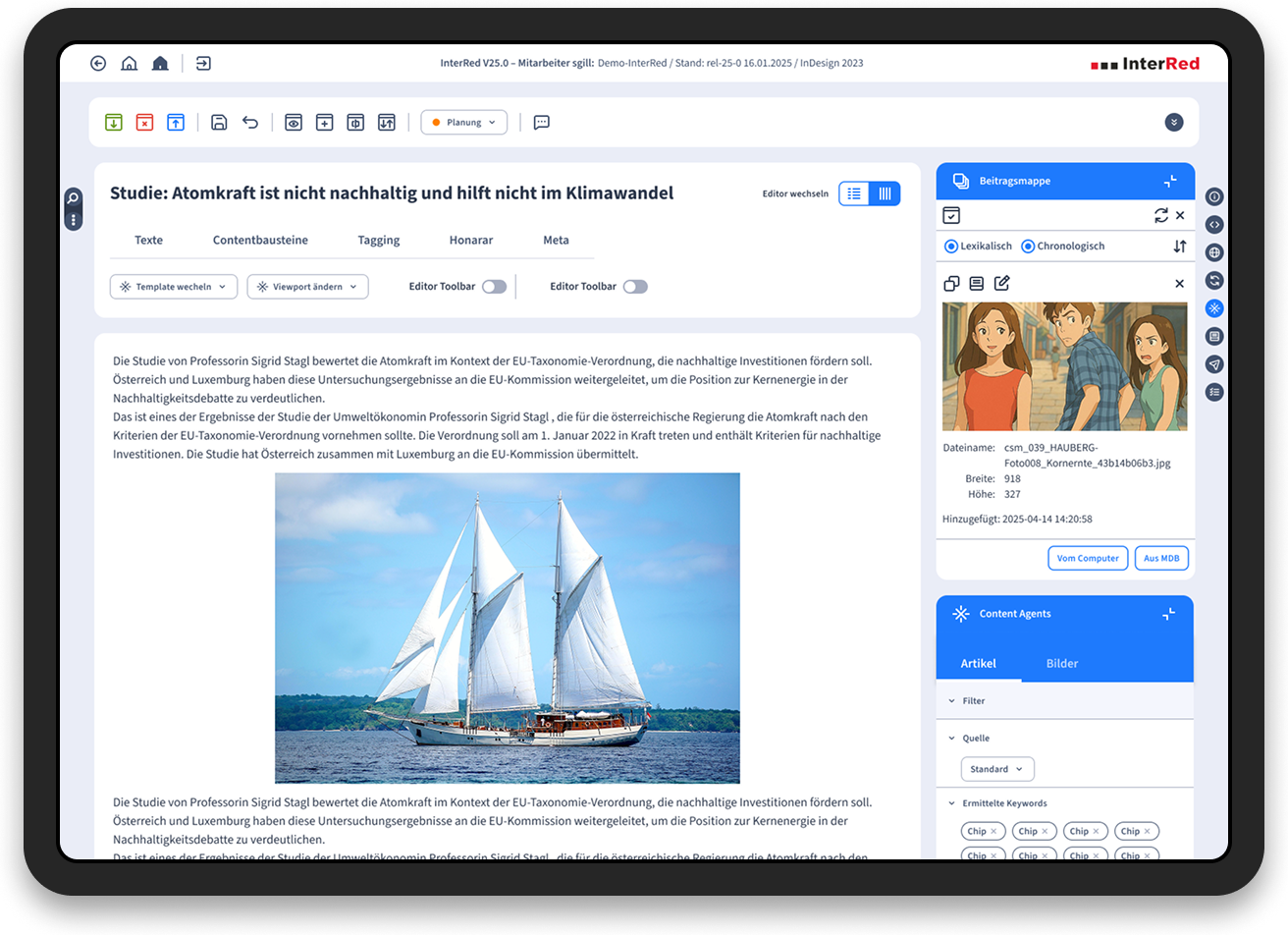Click the red discard box icon
Screen dimensions: 1288x935
(x=144, y=123)
